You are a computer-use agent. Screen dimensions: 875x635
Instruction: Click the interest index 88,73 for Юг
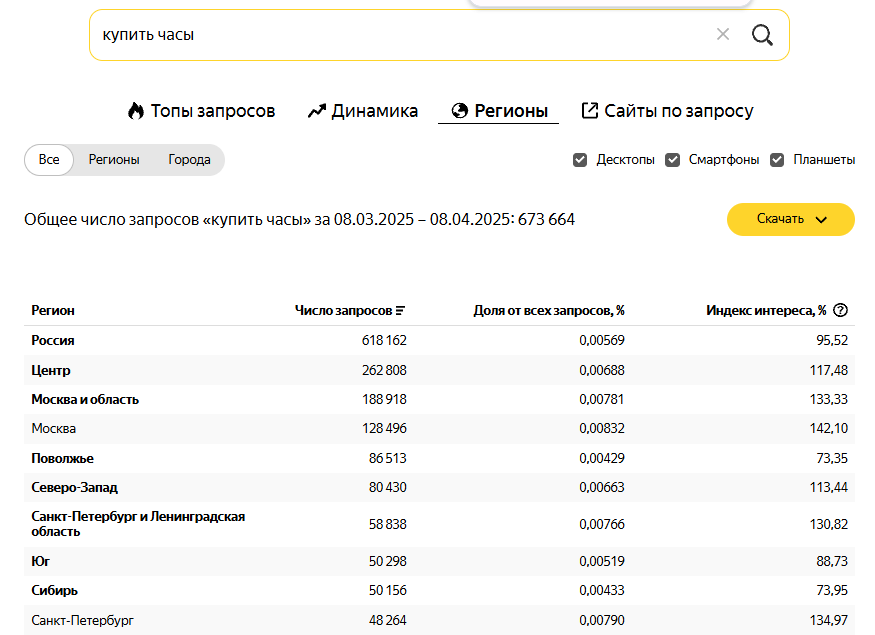pyautogui.click(x=832, y=561)
